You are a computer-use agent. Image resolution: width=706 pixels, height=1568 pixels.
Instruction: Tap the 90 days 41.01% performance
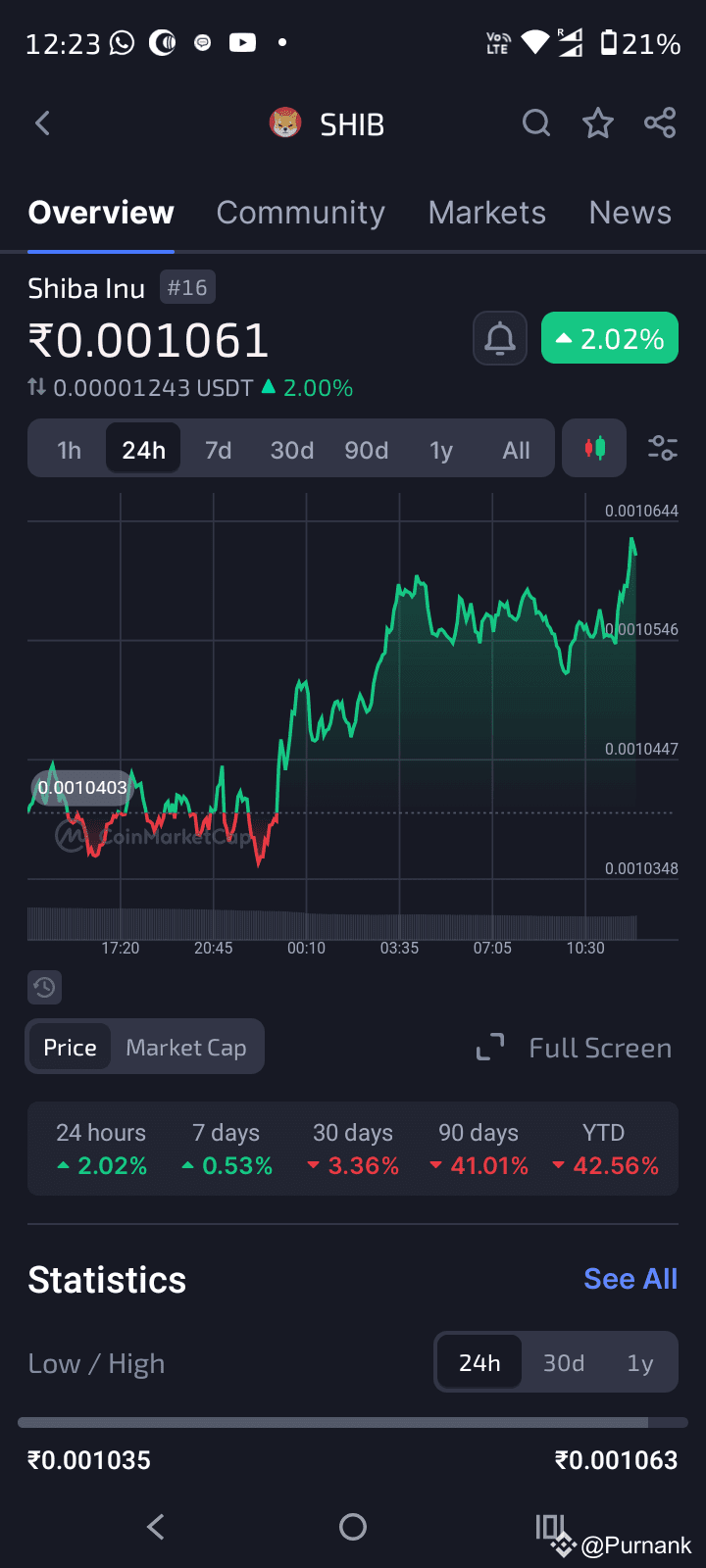point(479,1149)
